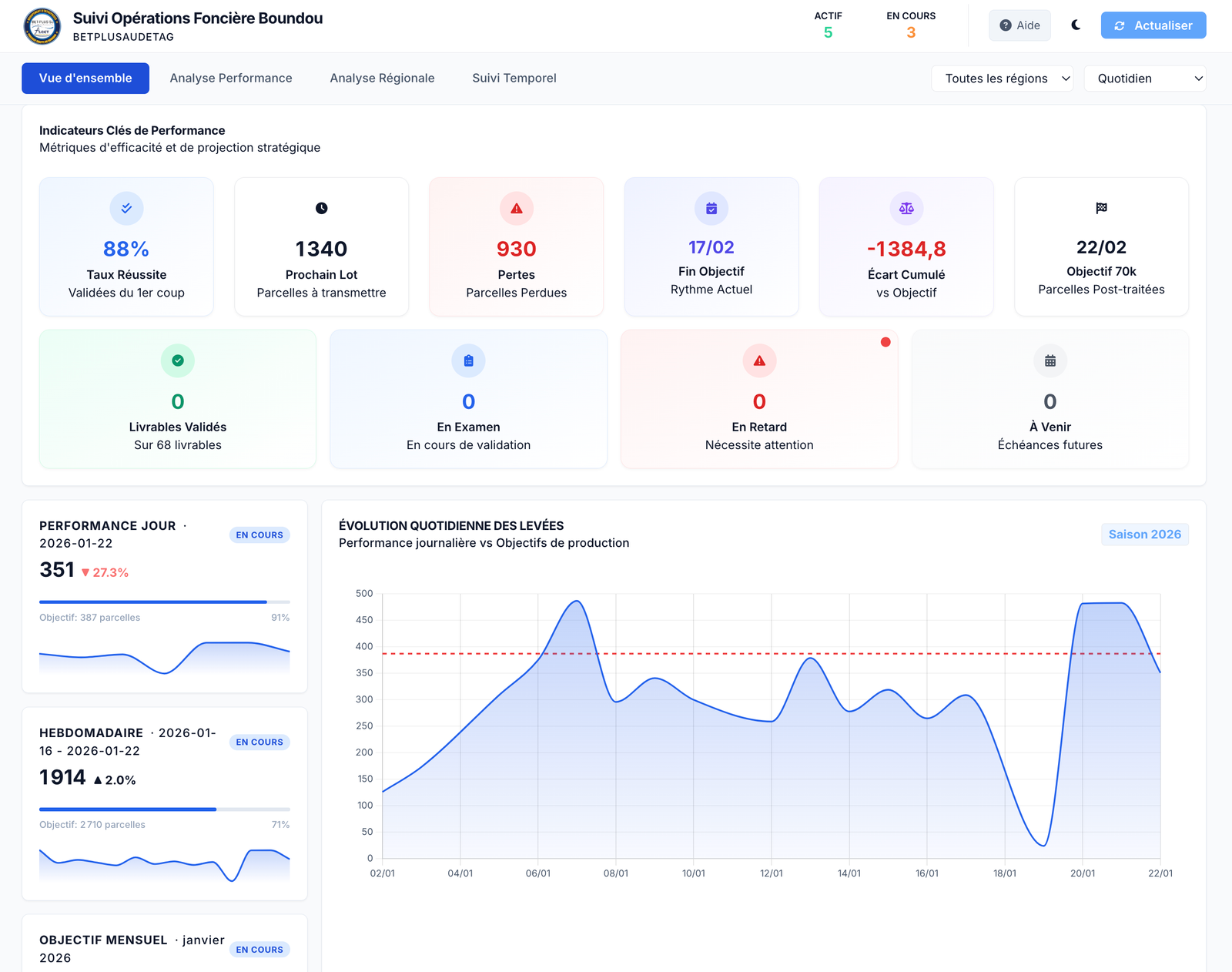Switch to the Analyse Performance tab

pos(231,79)
